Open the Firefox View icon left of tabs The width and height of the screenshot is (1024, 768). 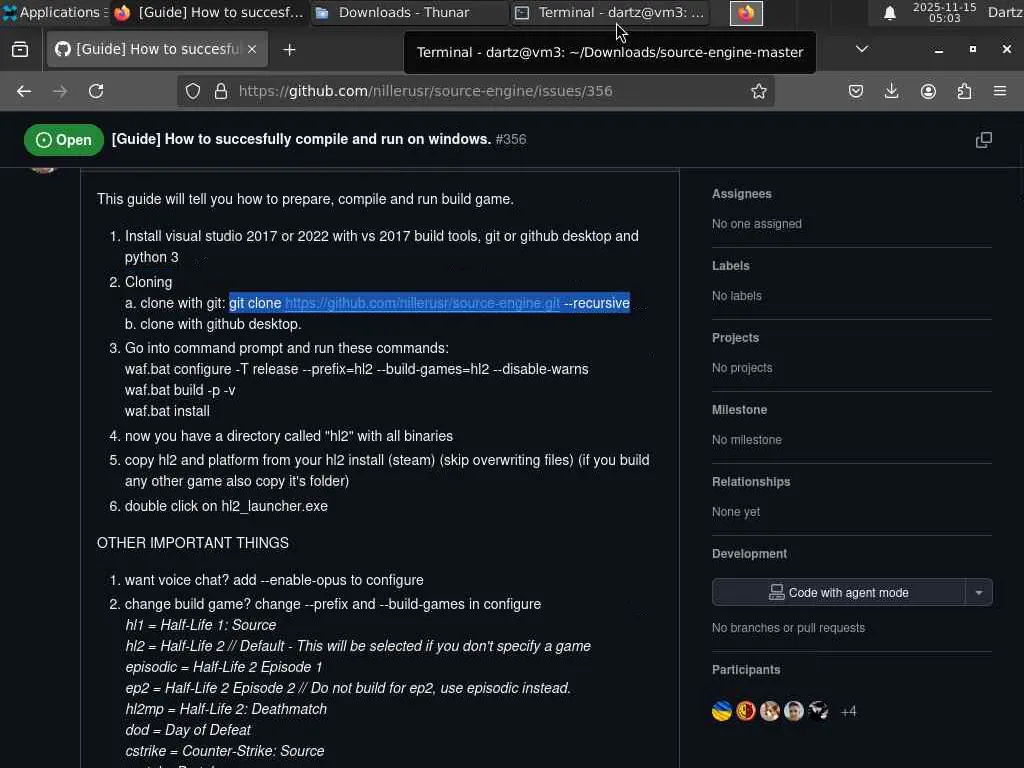click(x=20, y=50)
